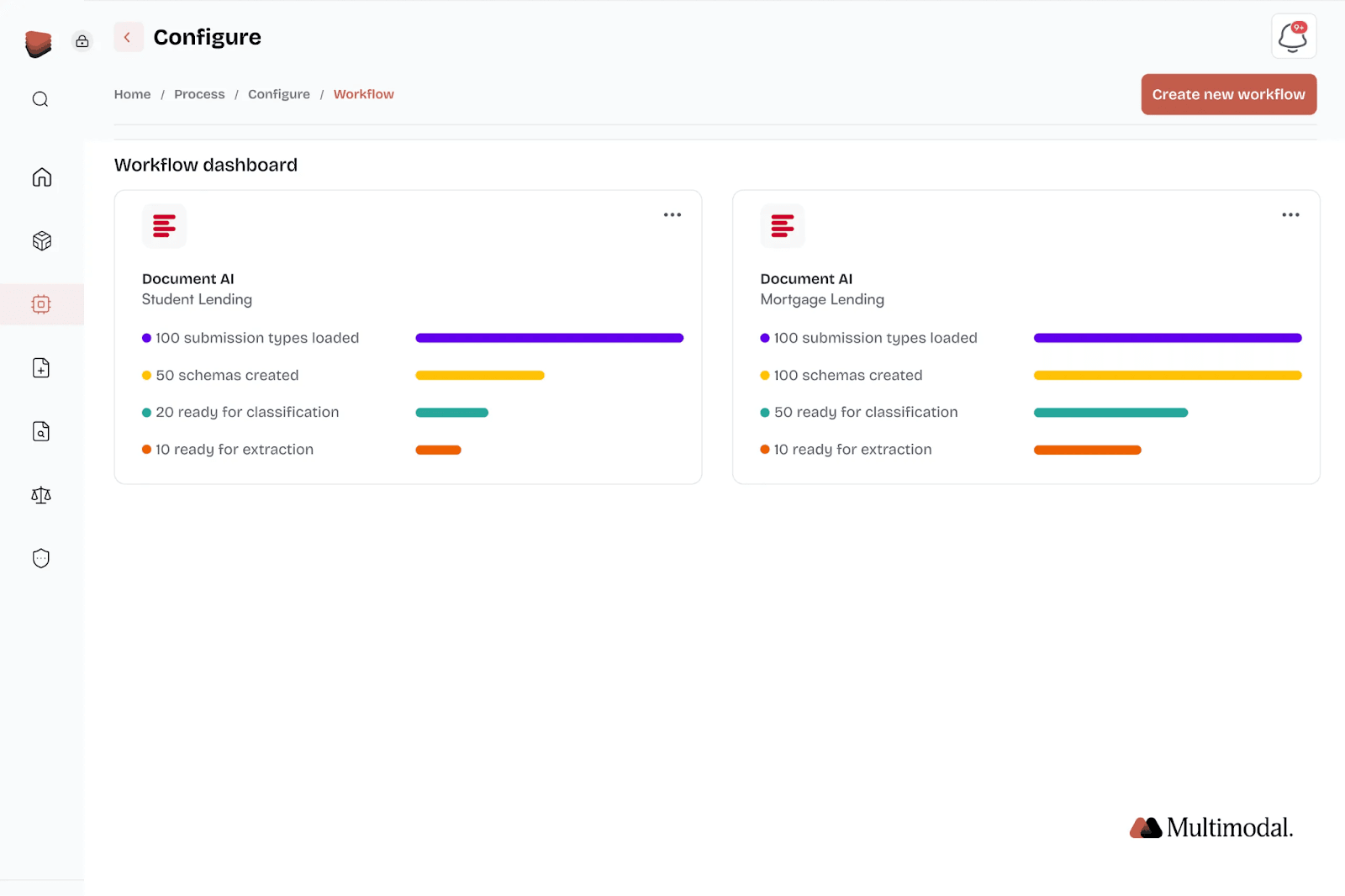
Task: Click the lock icon beside the logo
Action: 82,40
